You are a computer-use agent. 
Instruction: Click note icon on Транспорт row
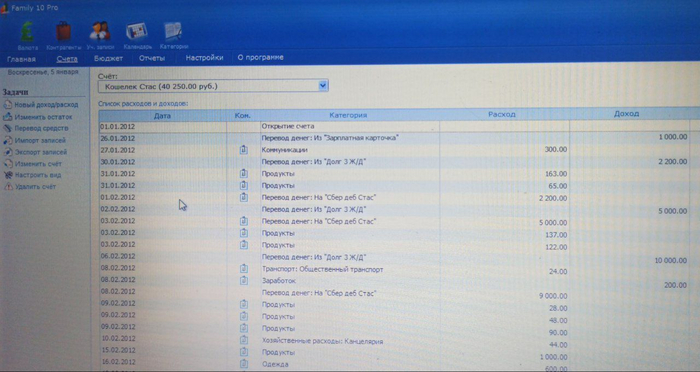tap(243, 268)
